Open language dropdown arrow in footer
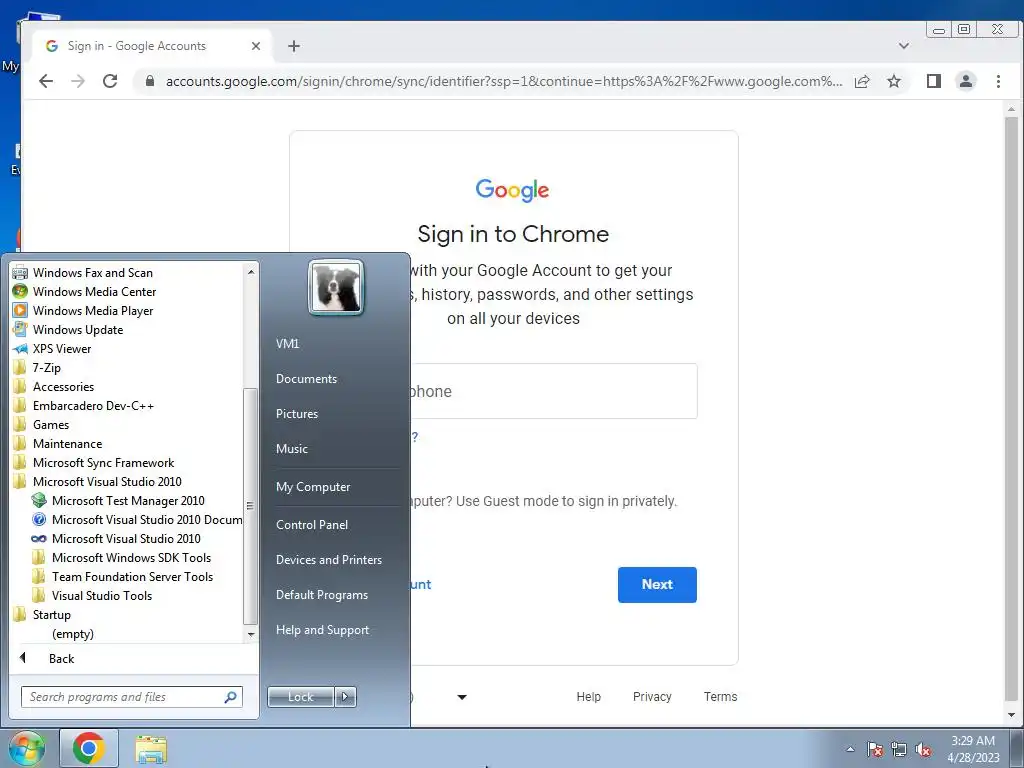Viewport: 1024px width, 768px height. (462, 697)
